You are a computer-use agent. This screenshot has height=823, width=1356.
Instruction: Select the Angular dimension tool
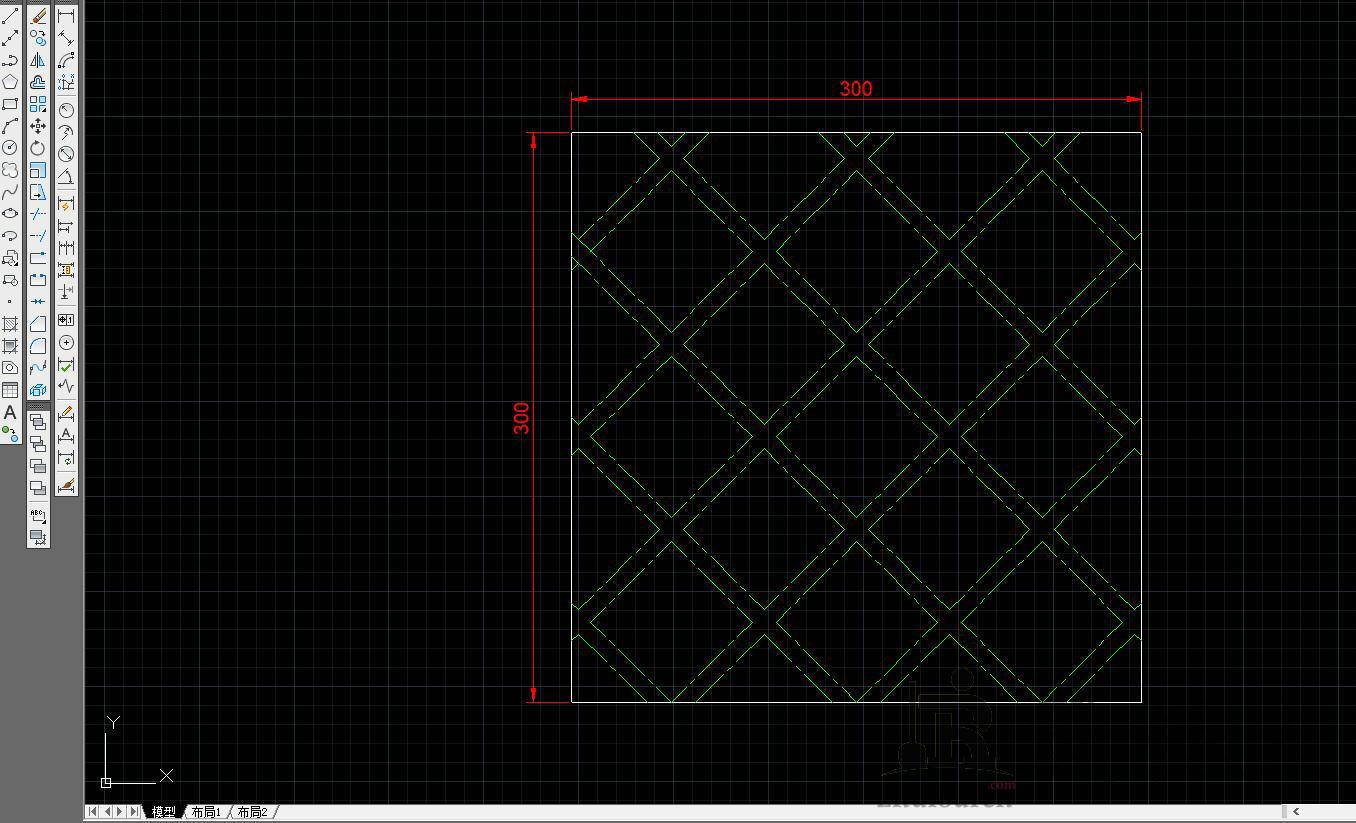pos(66,176)
